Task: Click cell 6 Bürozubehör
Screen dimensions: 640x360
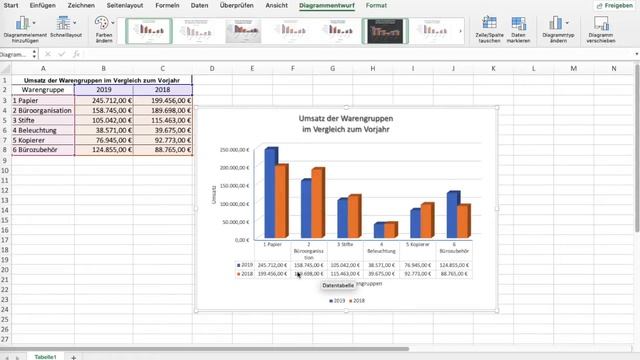Action: (43, 150)
